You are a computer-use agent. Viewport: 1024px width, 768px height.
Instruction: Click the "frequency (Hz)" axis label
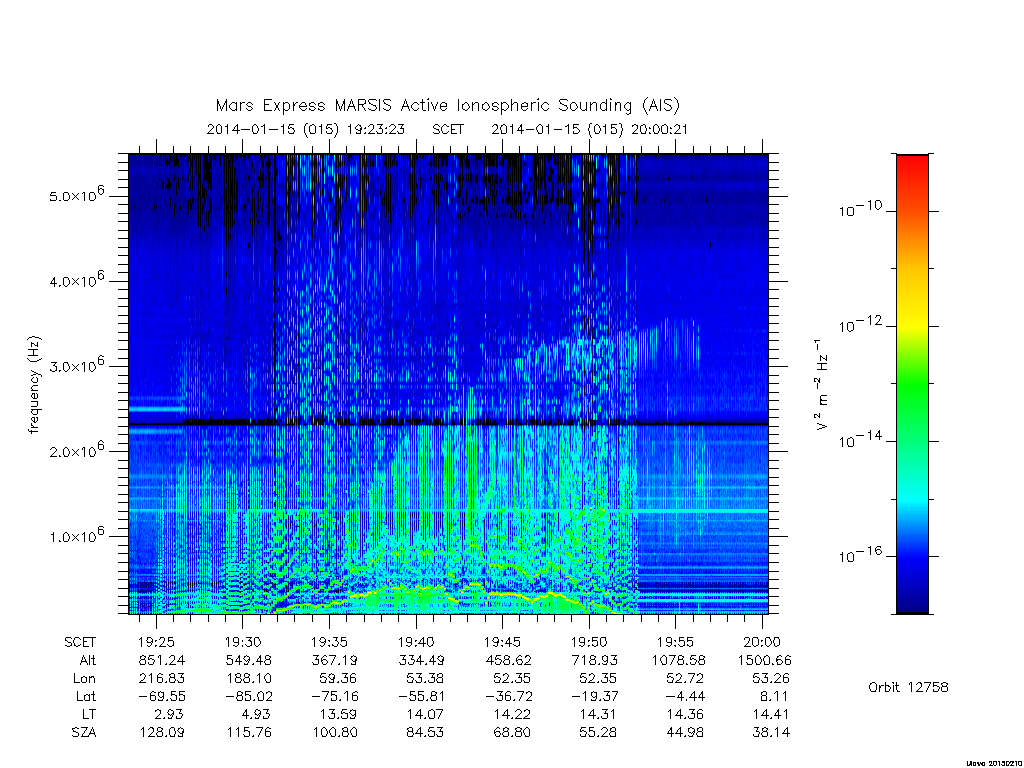click(x=35, y=385)
